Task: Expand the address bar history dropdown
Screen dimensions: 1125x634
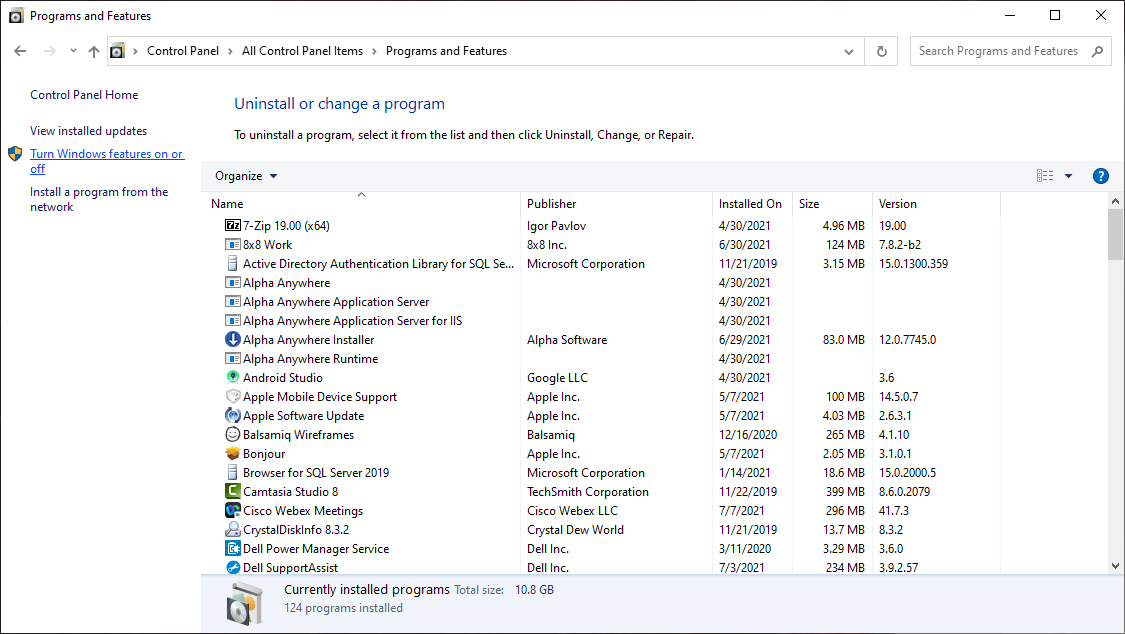Action: tap(849, 52)
